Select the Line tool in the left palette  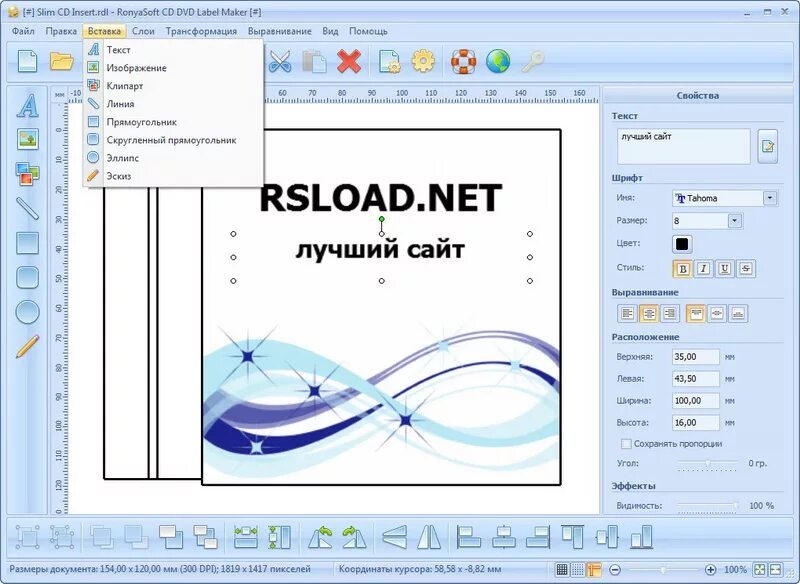(x=28, y=208)
